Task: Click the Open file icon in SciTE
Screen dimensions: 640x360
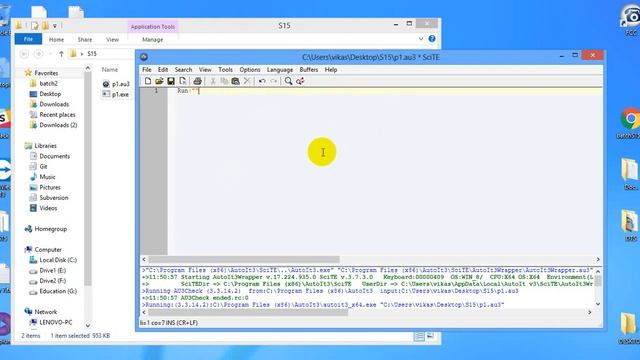Action: (x=159, y=81)
